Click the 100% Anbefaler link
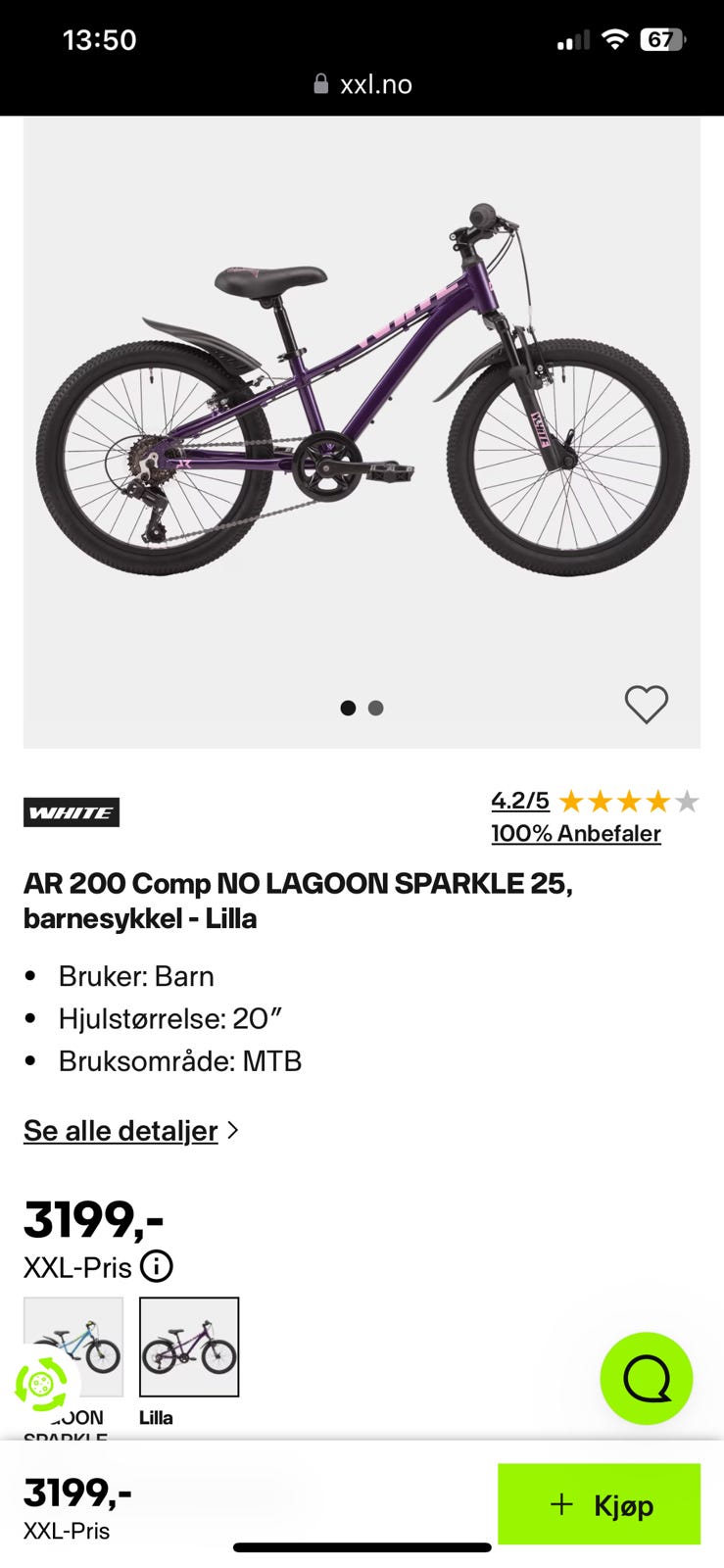 point(576,833)
